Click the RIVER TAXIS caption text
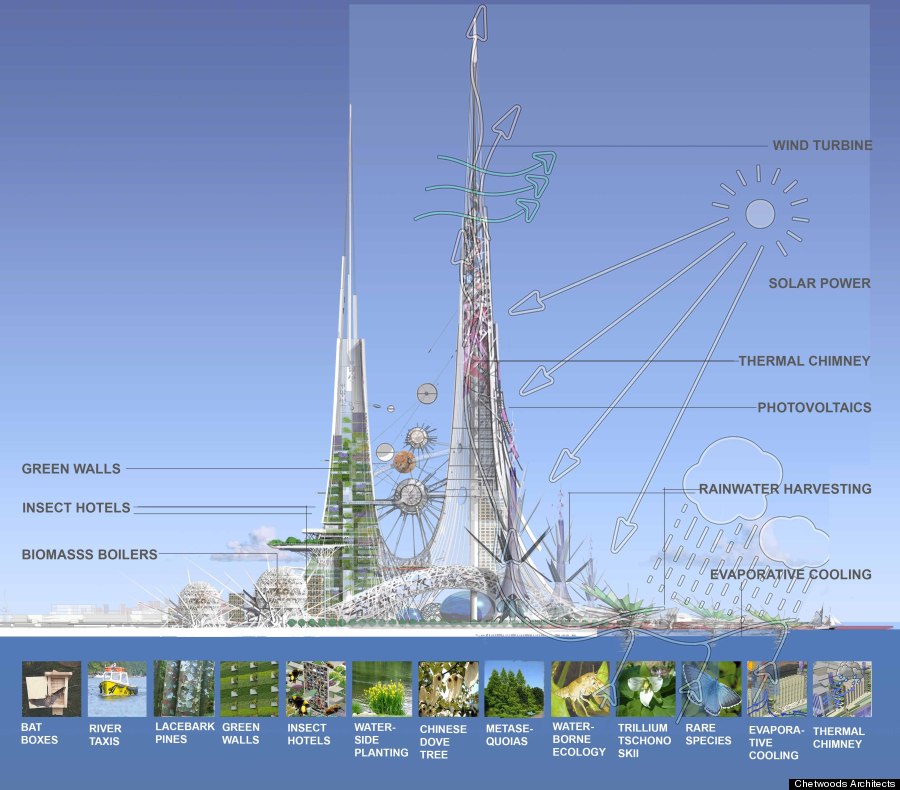Viewport: 900px width, 790px height. (105, 734)
